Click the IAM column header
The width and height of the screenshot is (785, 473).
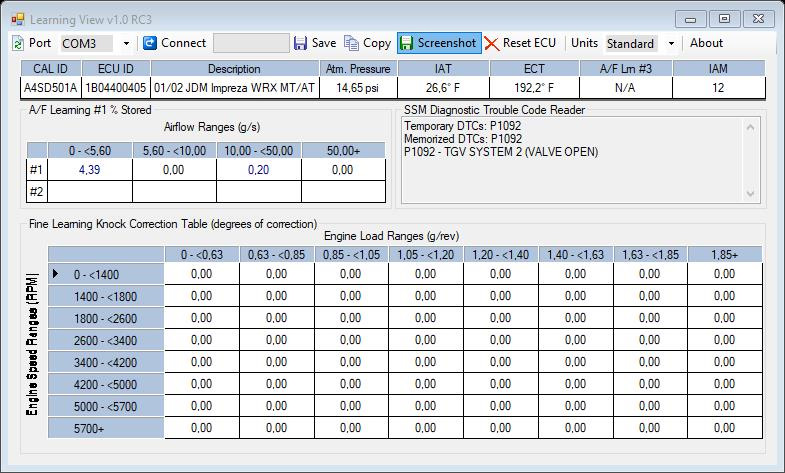pyautogui.click(x=719, y=69)
